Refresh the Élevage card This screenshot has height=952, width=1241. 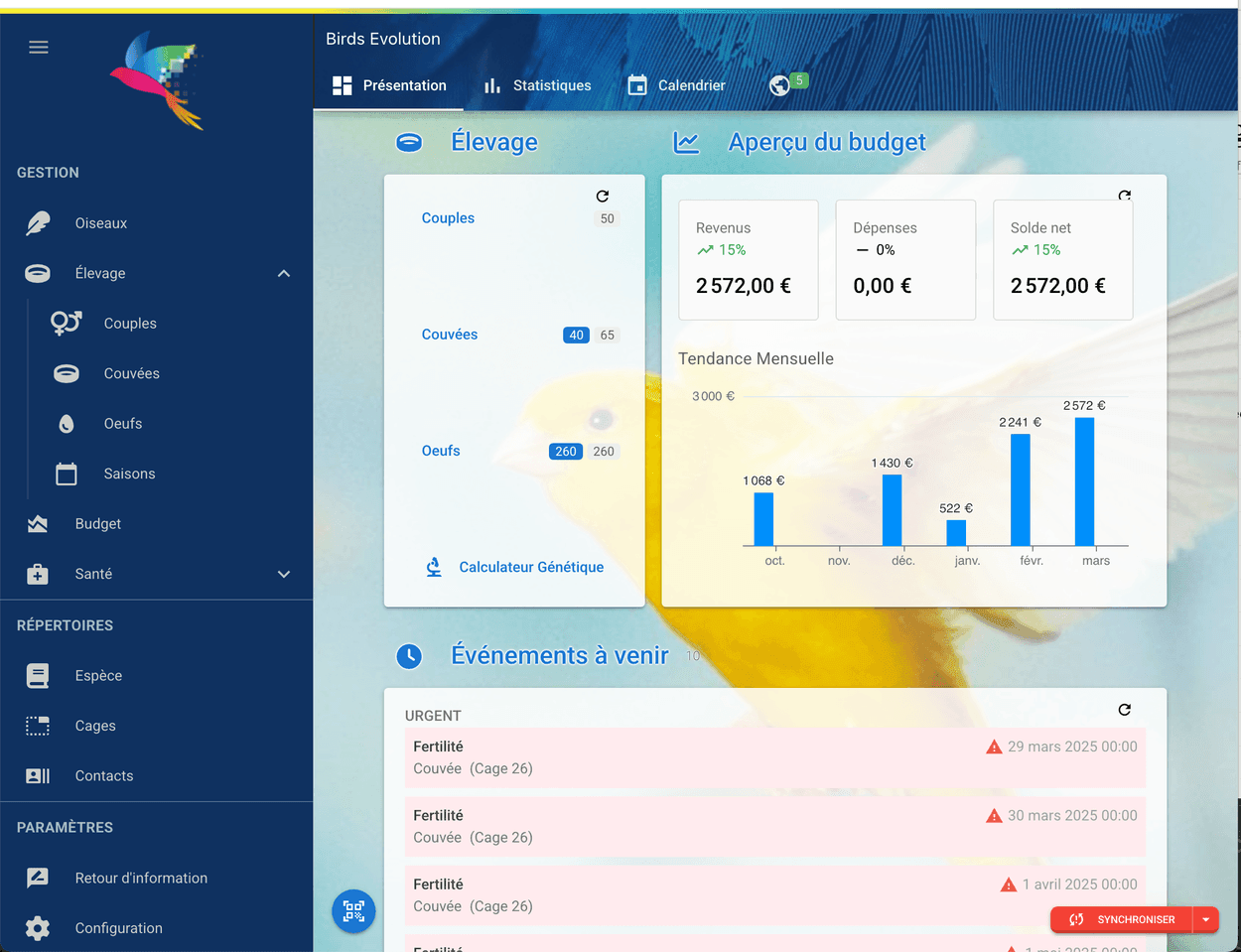point(603,197)
